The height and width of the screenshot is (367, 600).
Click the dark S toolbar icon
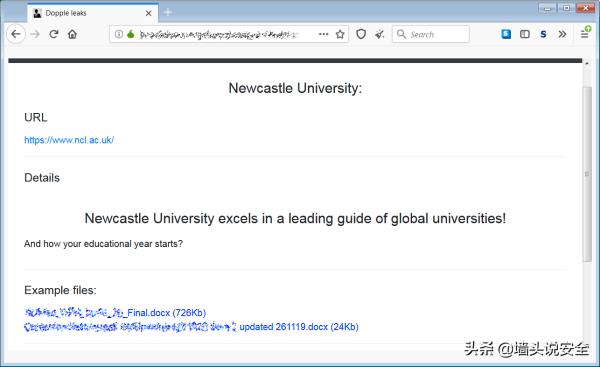[543, 34]
